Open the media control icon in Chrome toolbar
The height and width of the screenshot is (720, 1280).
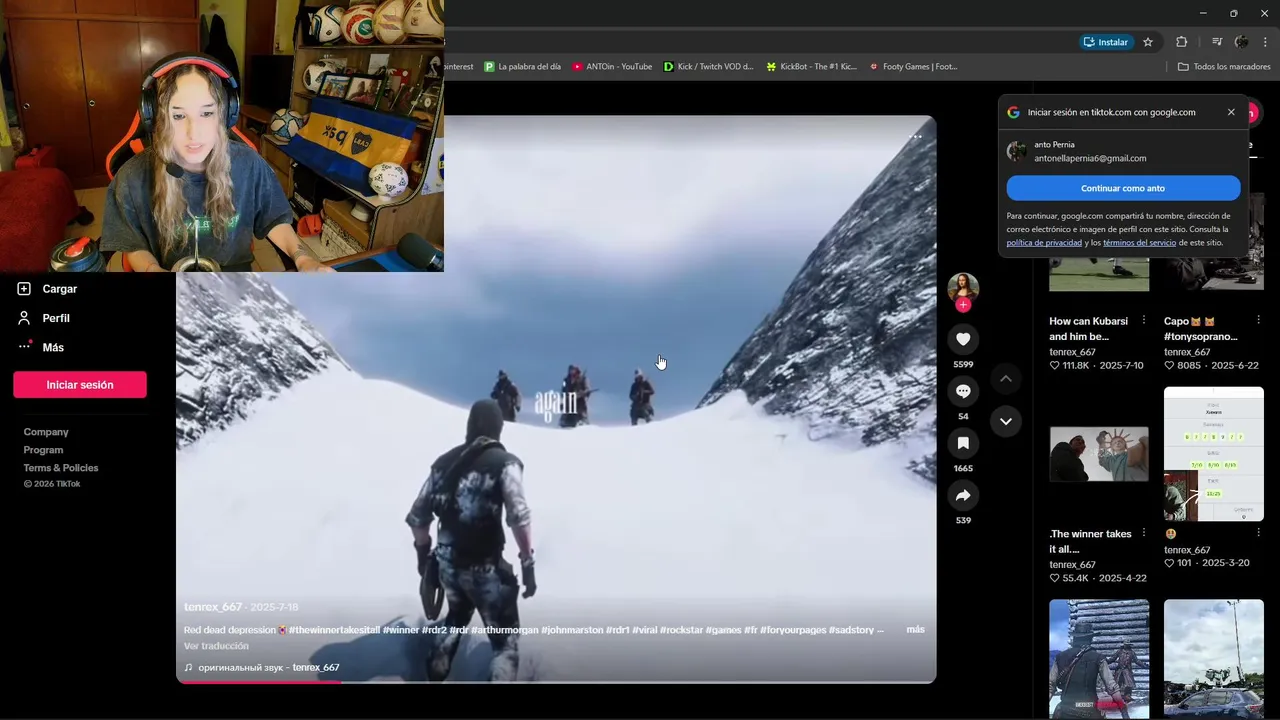pos(1216,42)
